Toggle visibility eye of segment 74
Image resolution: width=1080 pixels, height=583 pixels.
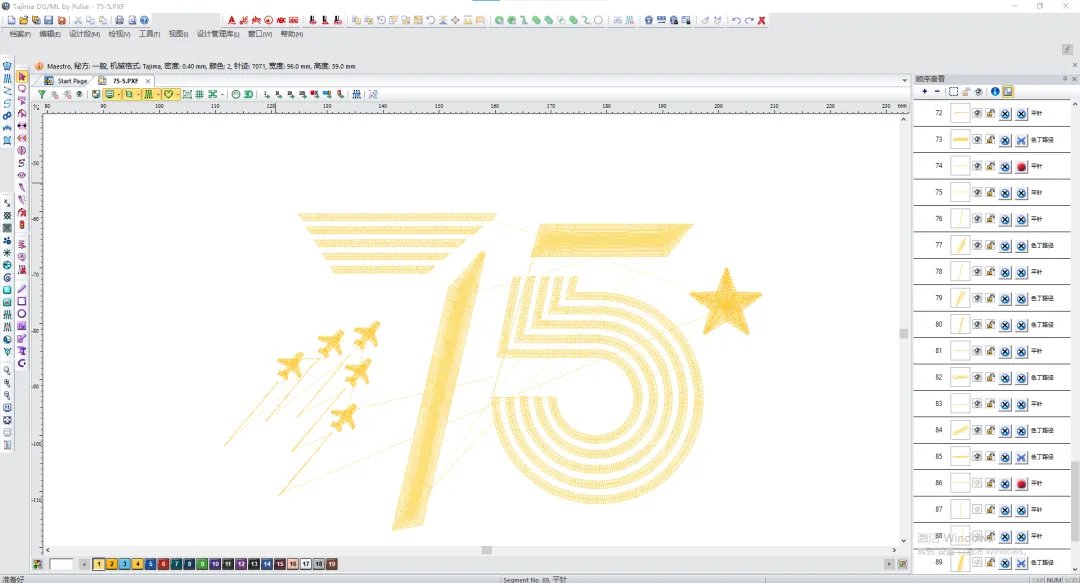click(x=977, y=166)
